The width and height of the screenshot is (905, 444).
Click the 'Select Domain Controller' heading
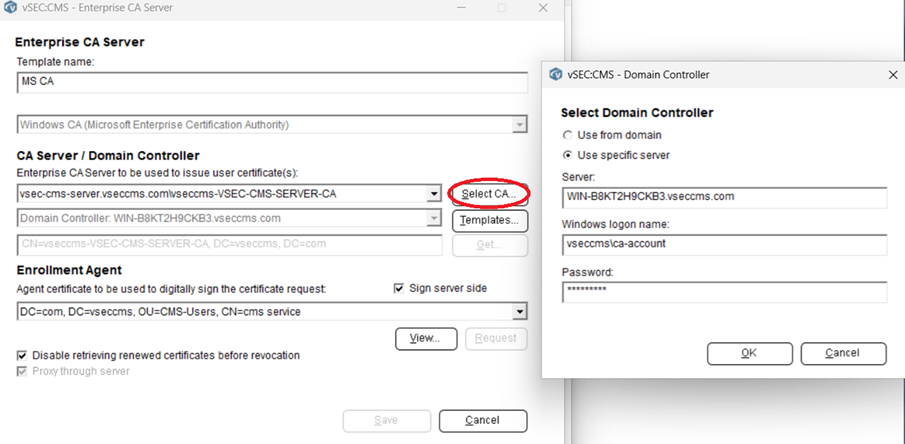pyautogui.click(x=637, y=113)
